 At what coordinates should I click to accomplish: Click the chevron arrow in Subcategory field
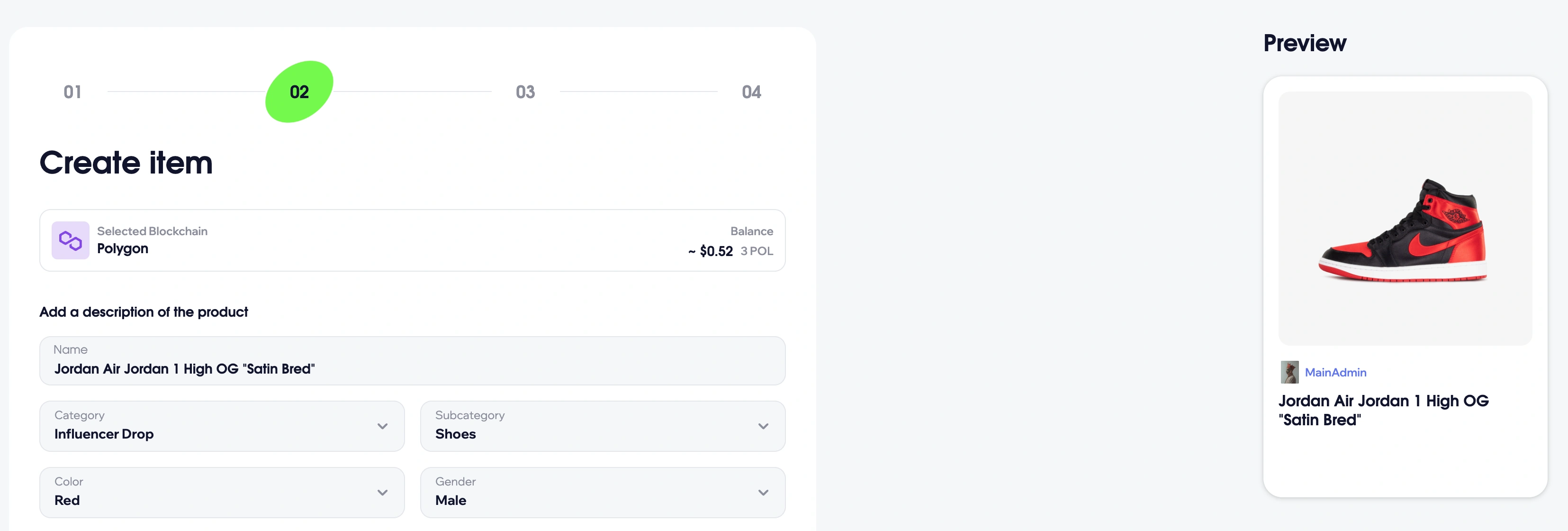coord(763,426)
